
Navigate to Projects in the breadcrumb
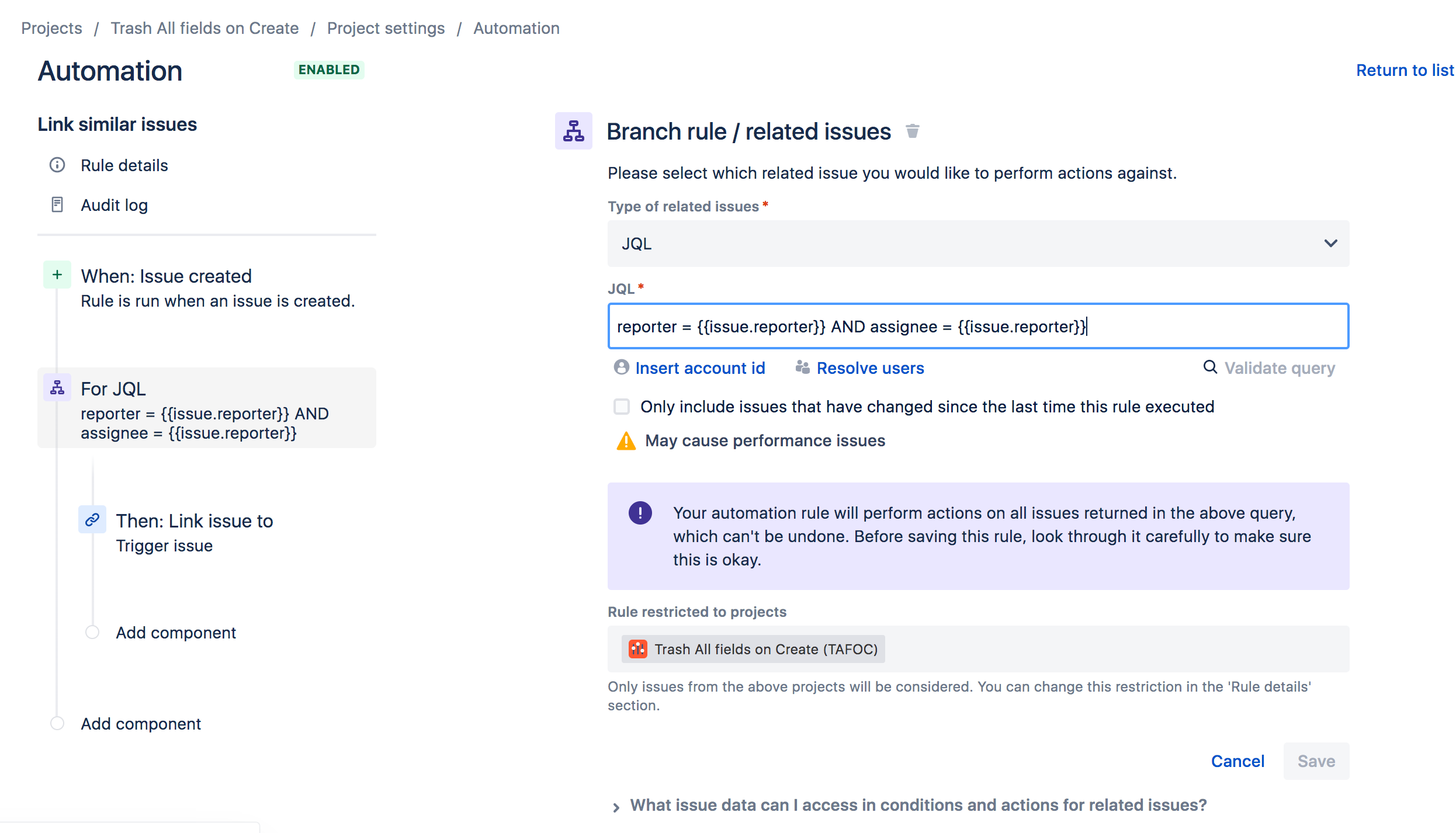(51, 27)
